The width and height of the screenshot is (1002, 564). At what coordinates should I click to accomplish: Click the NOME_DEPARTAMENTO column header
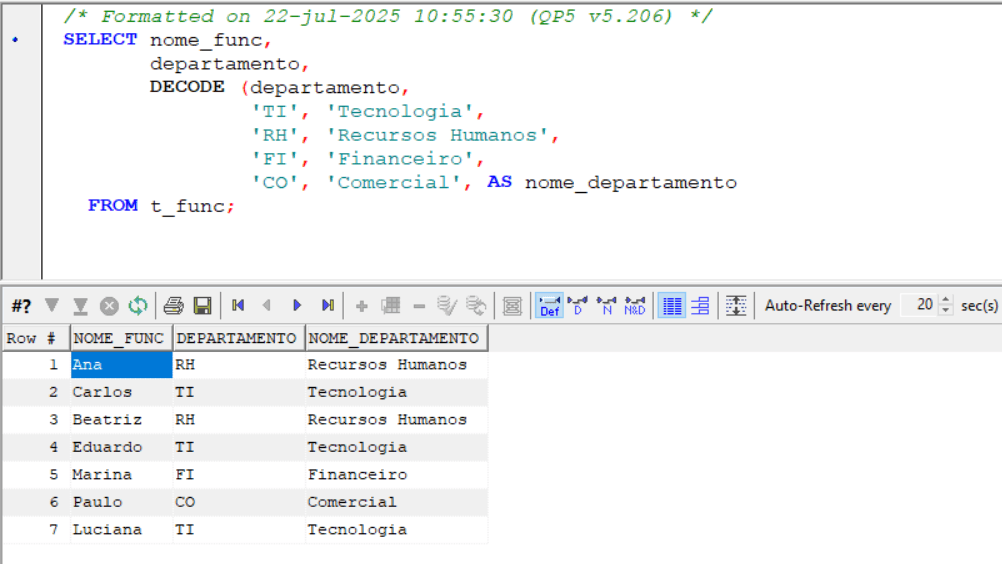click(393, 338)
